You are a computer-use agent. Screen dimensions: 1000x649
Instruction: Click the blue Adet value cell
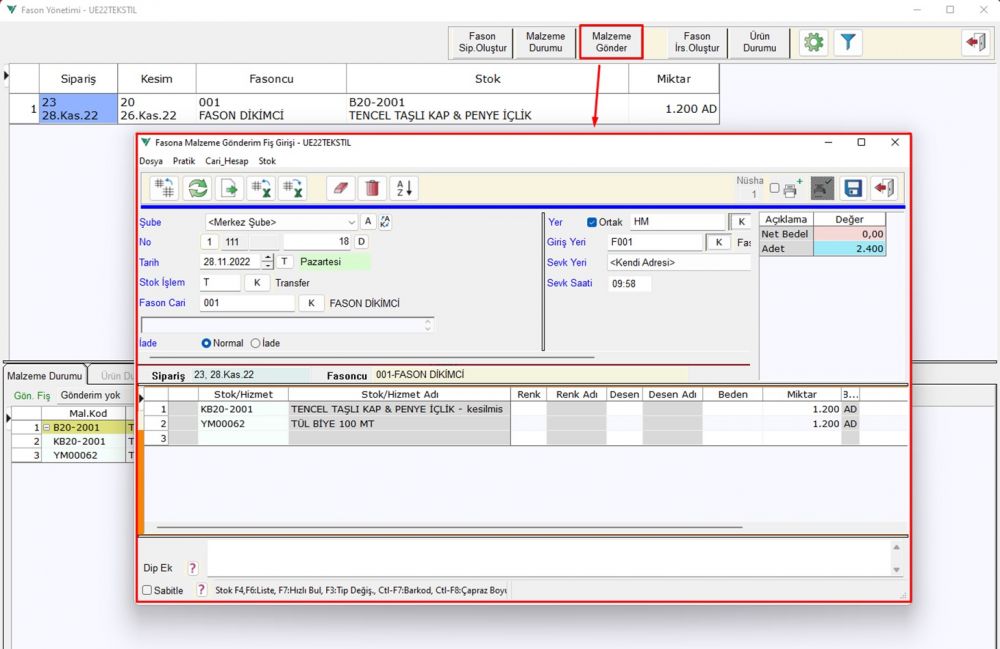tap(849, 249)
